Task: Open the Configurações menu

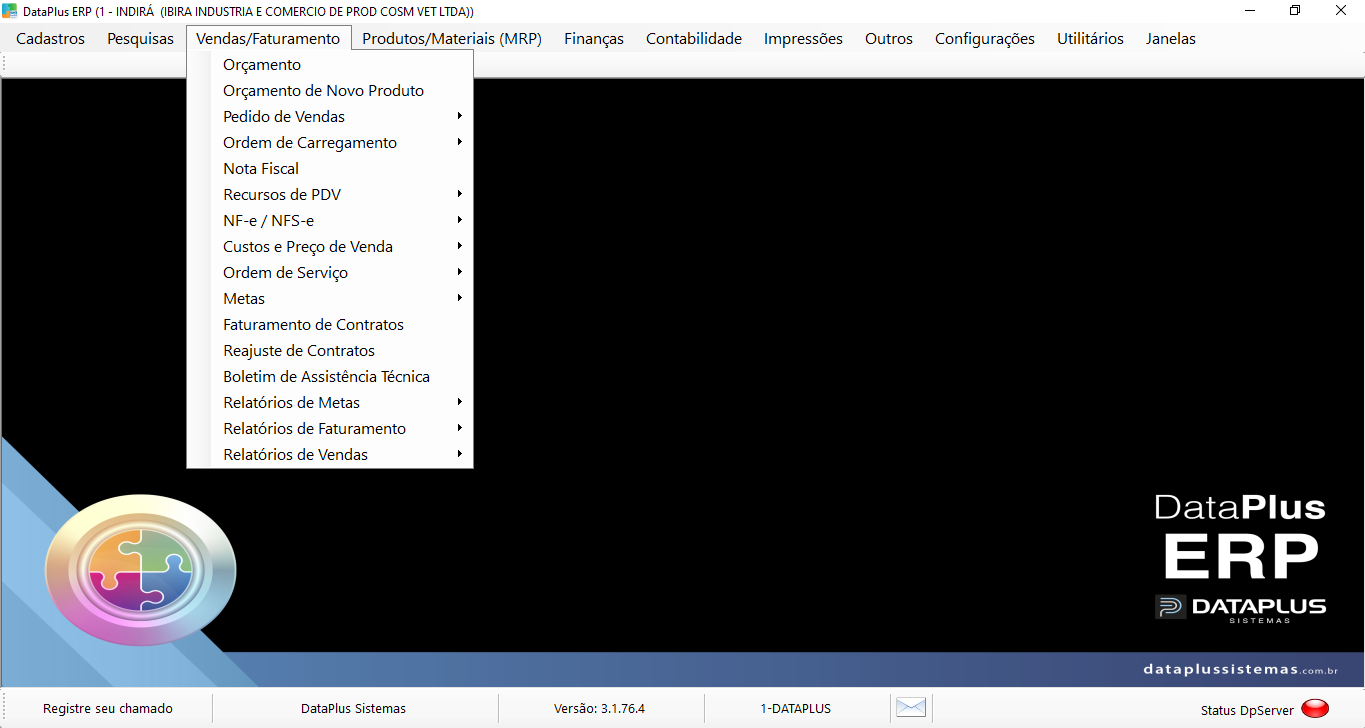Action: 985,39
